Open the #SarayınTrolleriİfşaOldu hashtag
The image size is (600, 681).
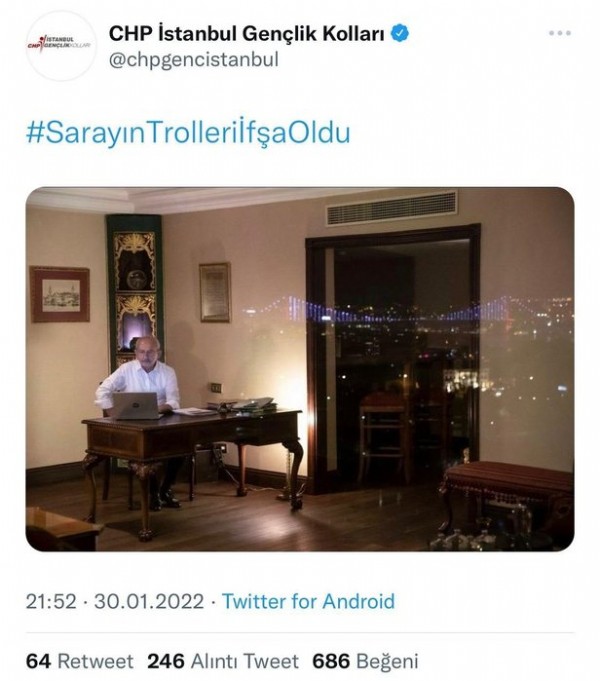click(189, 134)
